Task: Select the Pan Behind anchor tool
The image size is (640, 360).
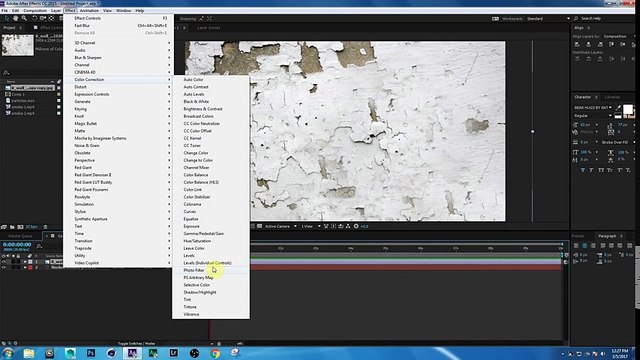Action: coord(51,18)
